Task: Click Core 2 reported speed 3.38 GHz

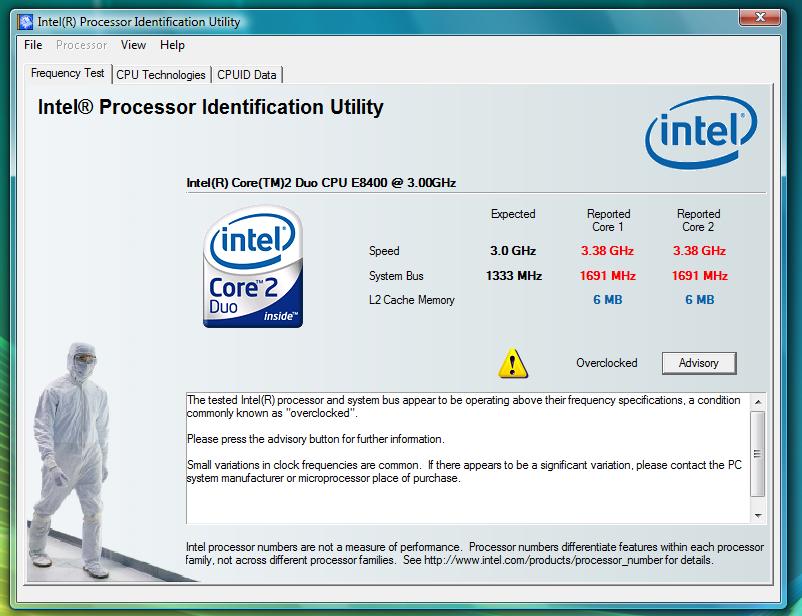Action: tap(699, 251)
